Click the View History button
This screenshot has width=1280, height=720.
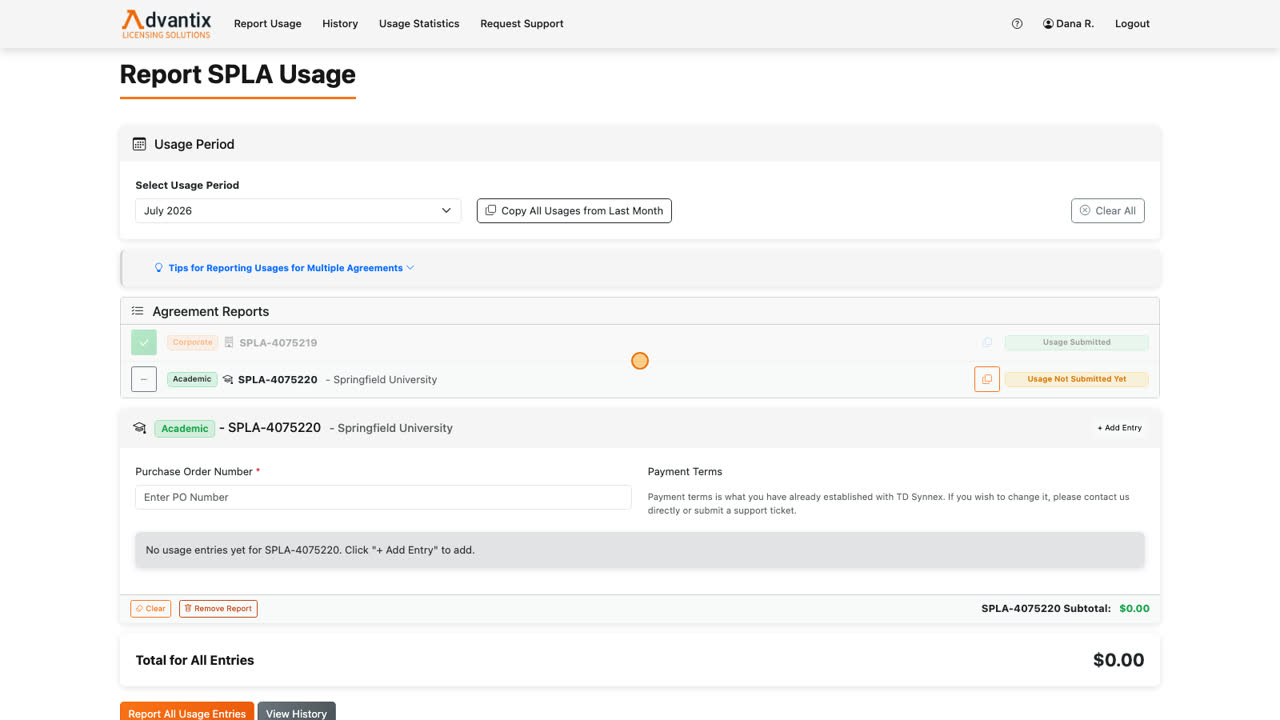pos(296,713)
